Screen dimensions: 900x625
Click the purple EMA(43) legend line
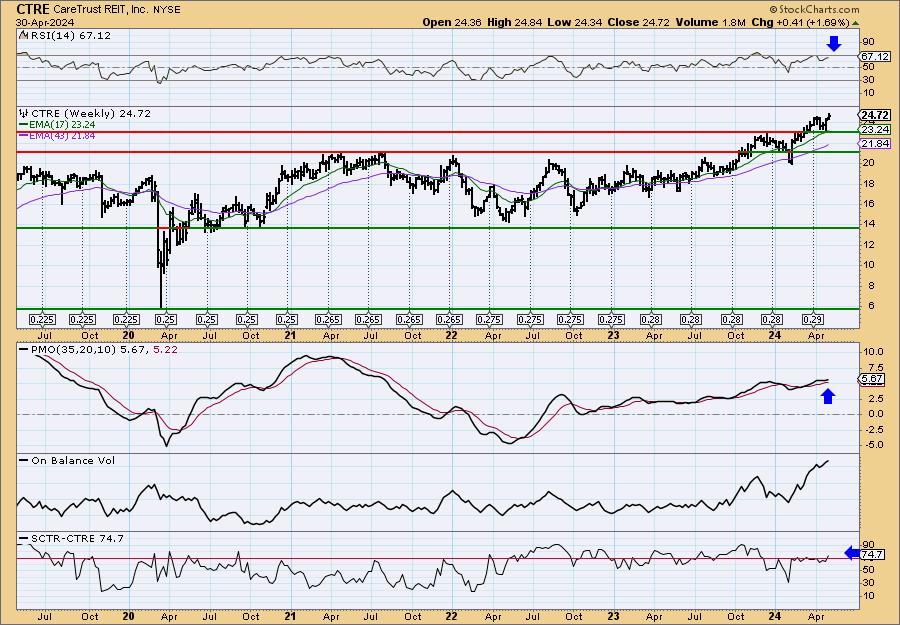point(24,135)
